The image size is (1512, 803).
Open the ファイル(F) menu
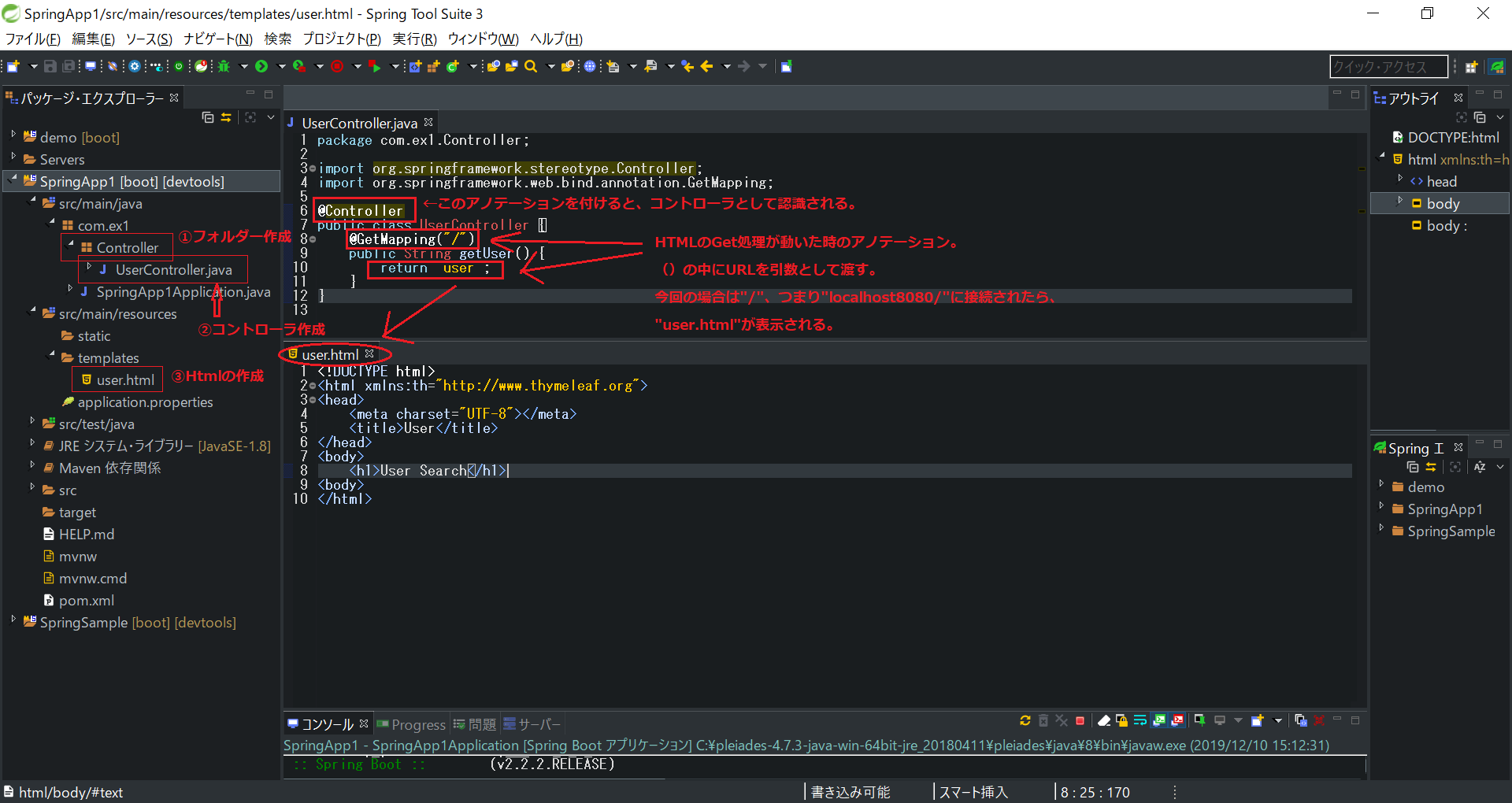click(x=32, y=39)
